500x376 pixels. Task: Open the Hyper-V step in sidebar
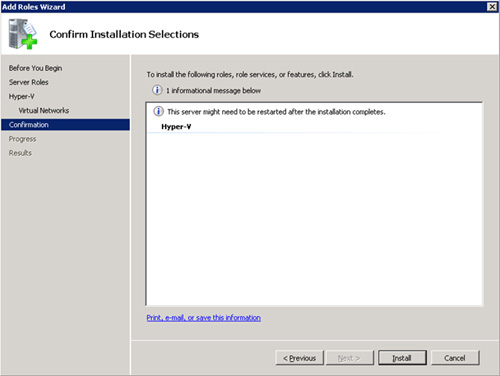click(22, 96)
